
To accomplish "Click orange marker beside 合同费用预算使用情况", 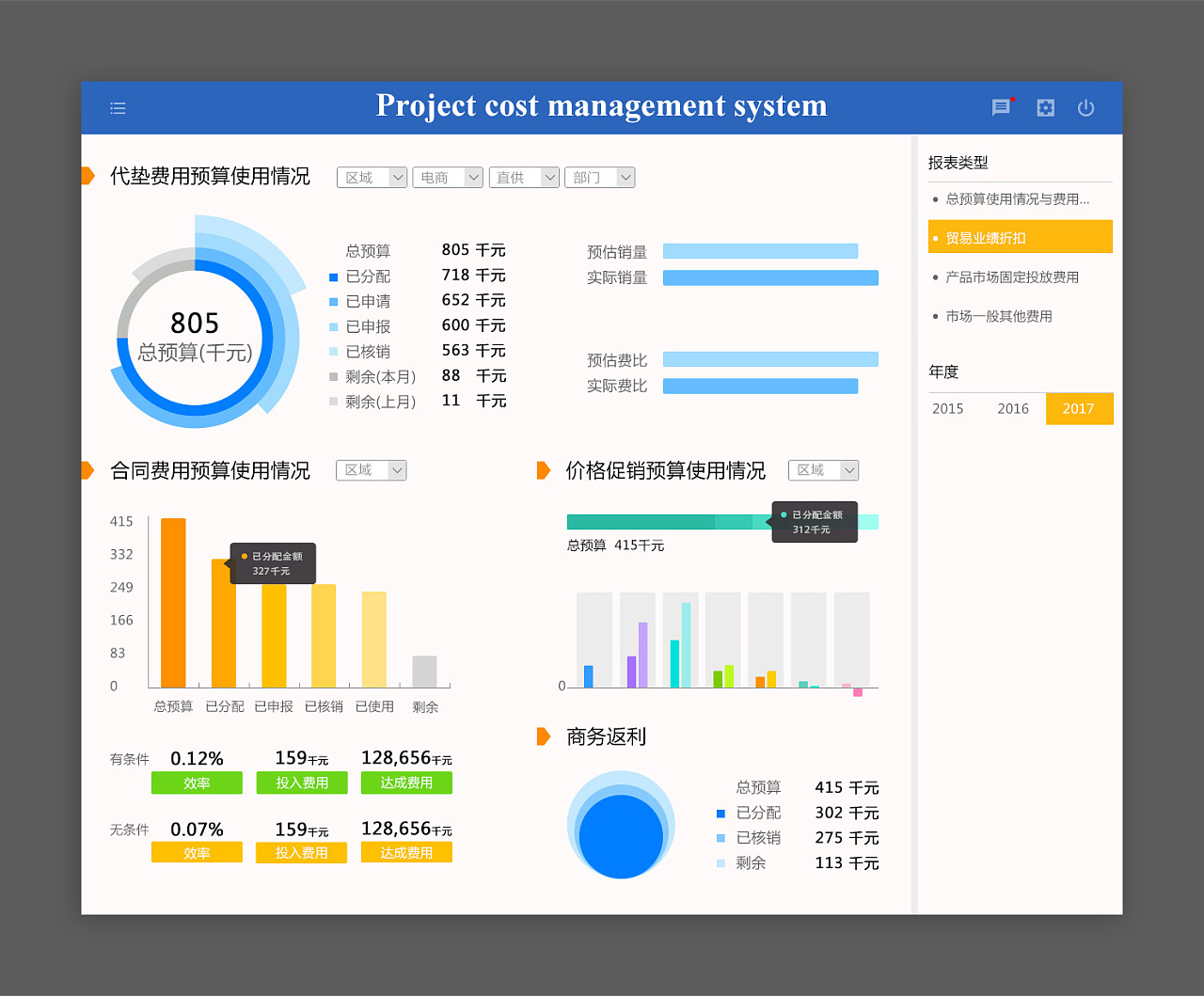I will pos(87,470).
